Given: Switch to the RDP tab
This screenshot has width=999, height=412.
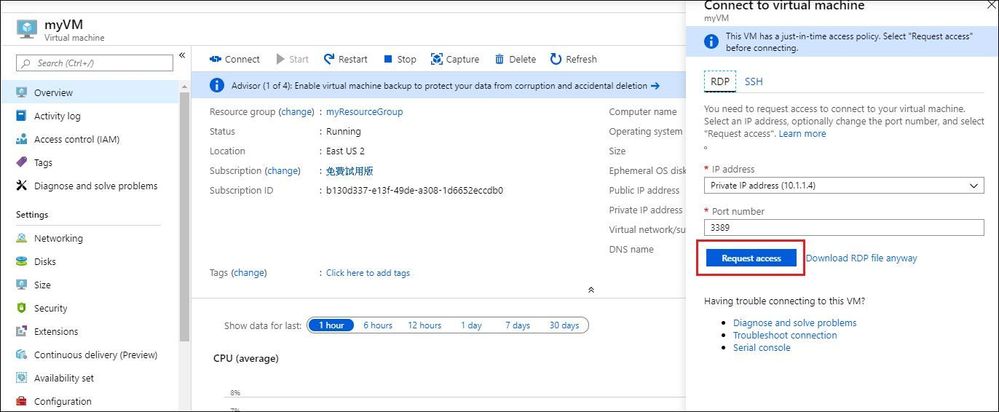Looking at the screenshot, I should (720, 82).
